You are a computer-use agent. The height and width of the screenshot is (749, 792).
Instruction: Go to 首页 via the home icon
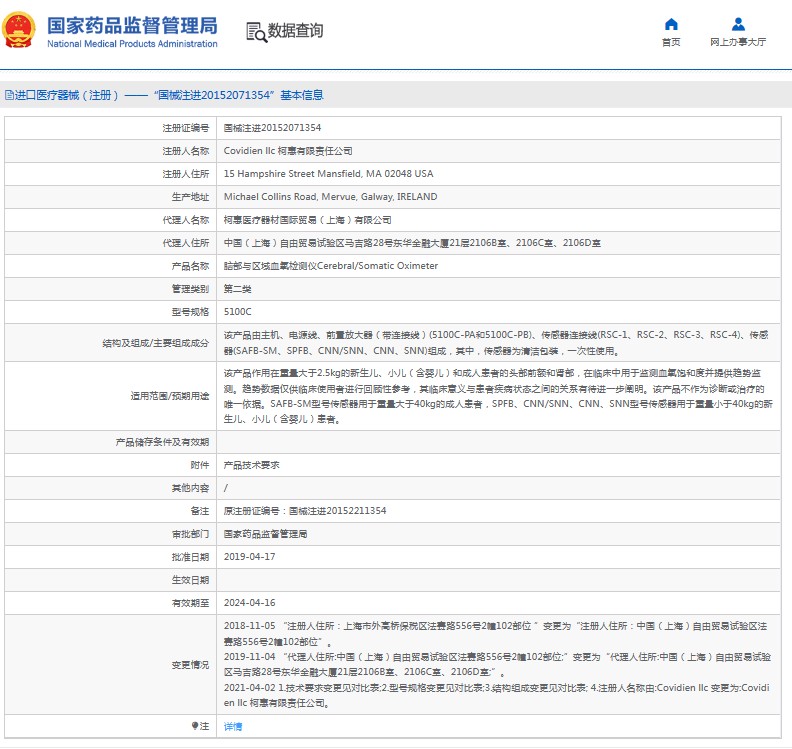[x=671, y=24]
